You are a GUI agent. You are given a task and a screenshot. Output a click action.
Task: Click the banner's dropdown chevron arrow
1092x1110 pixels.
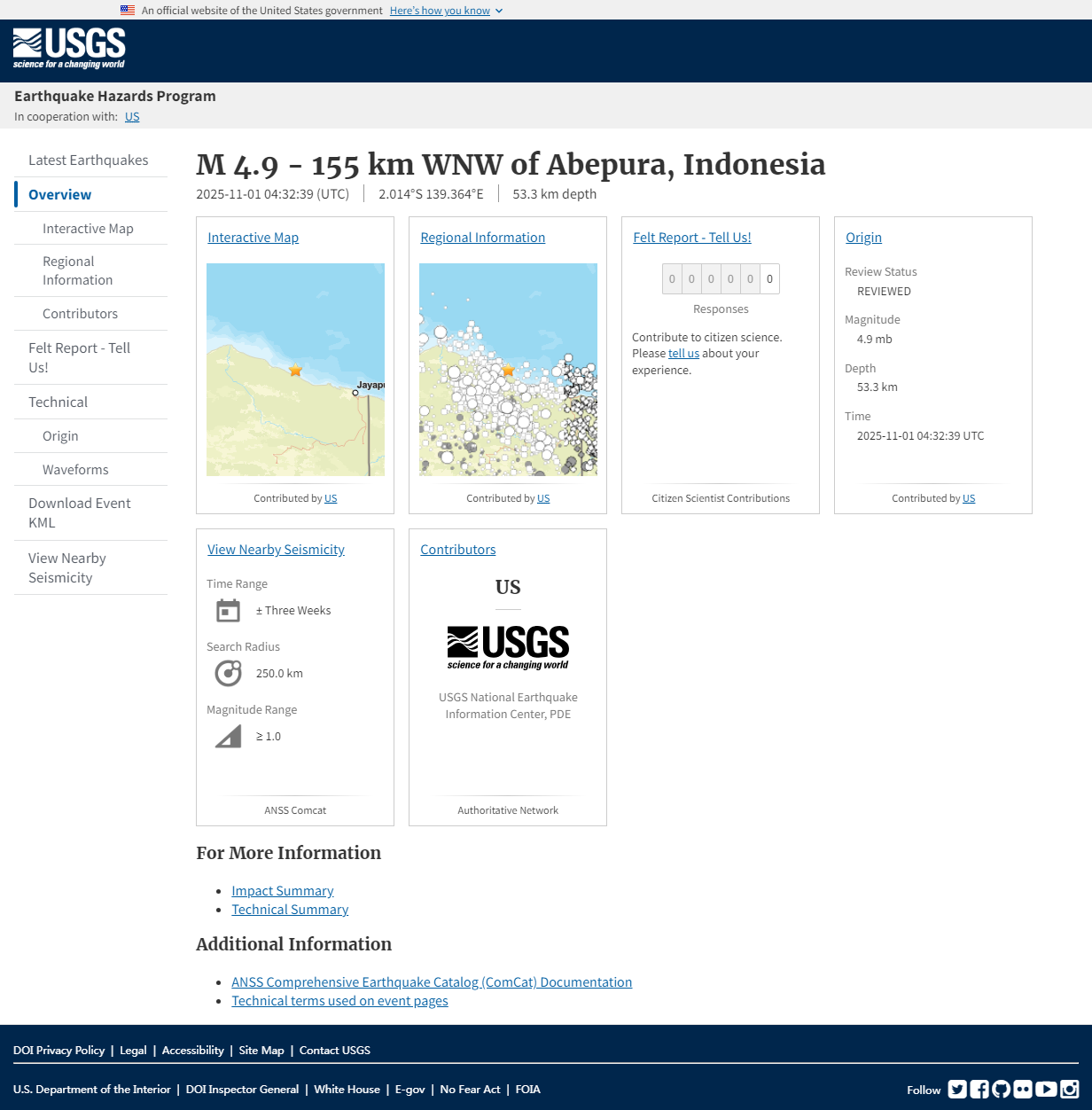tap(499, 11)
